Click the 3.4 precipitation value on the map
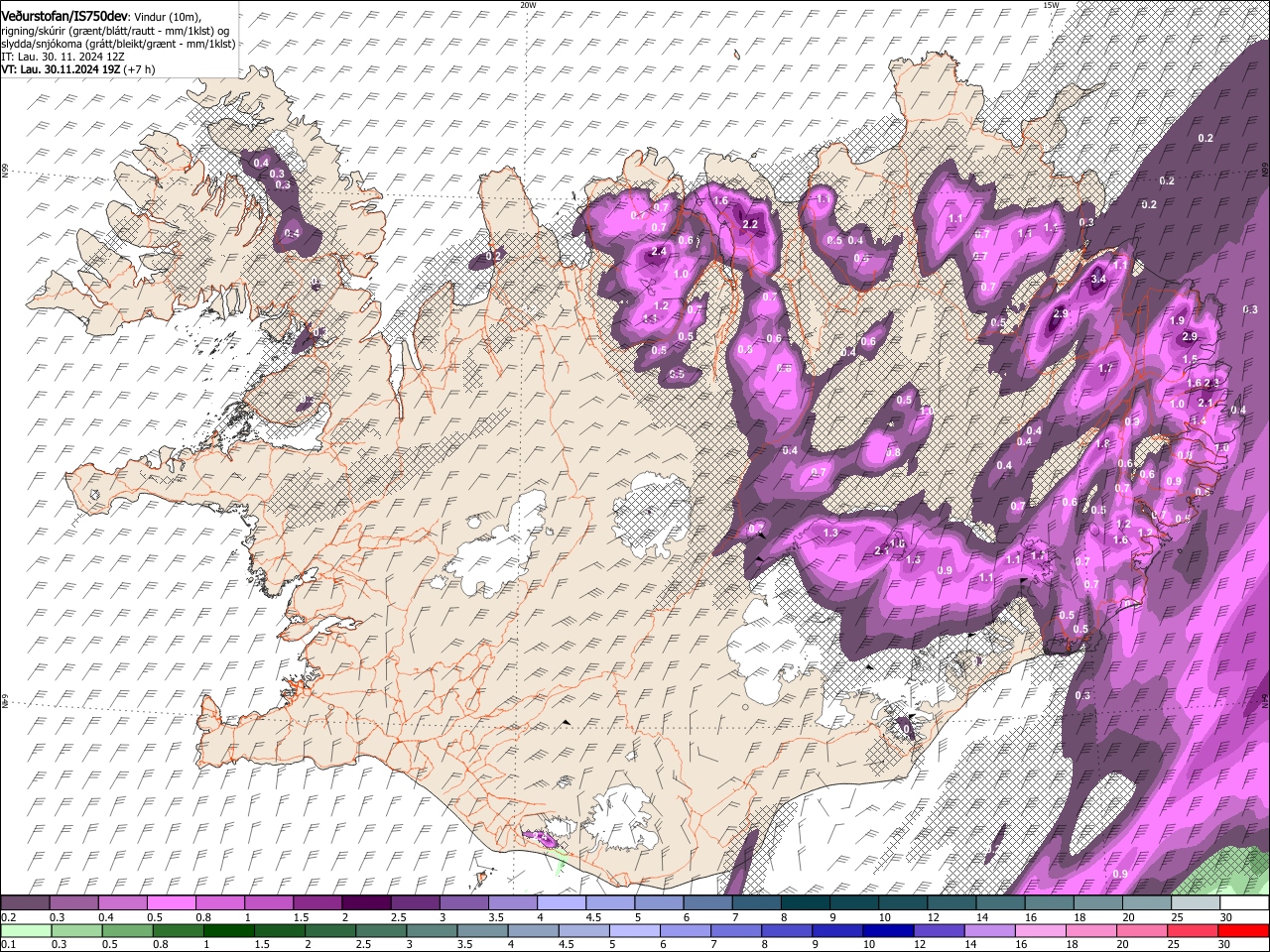This screenshot has height=952, width=1270. pos(1098,281)
